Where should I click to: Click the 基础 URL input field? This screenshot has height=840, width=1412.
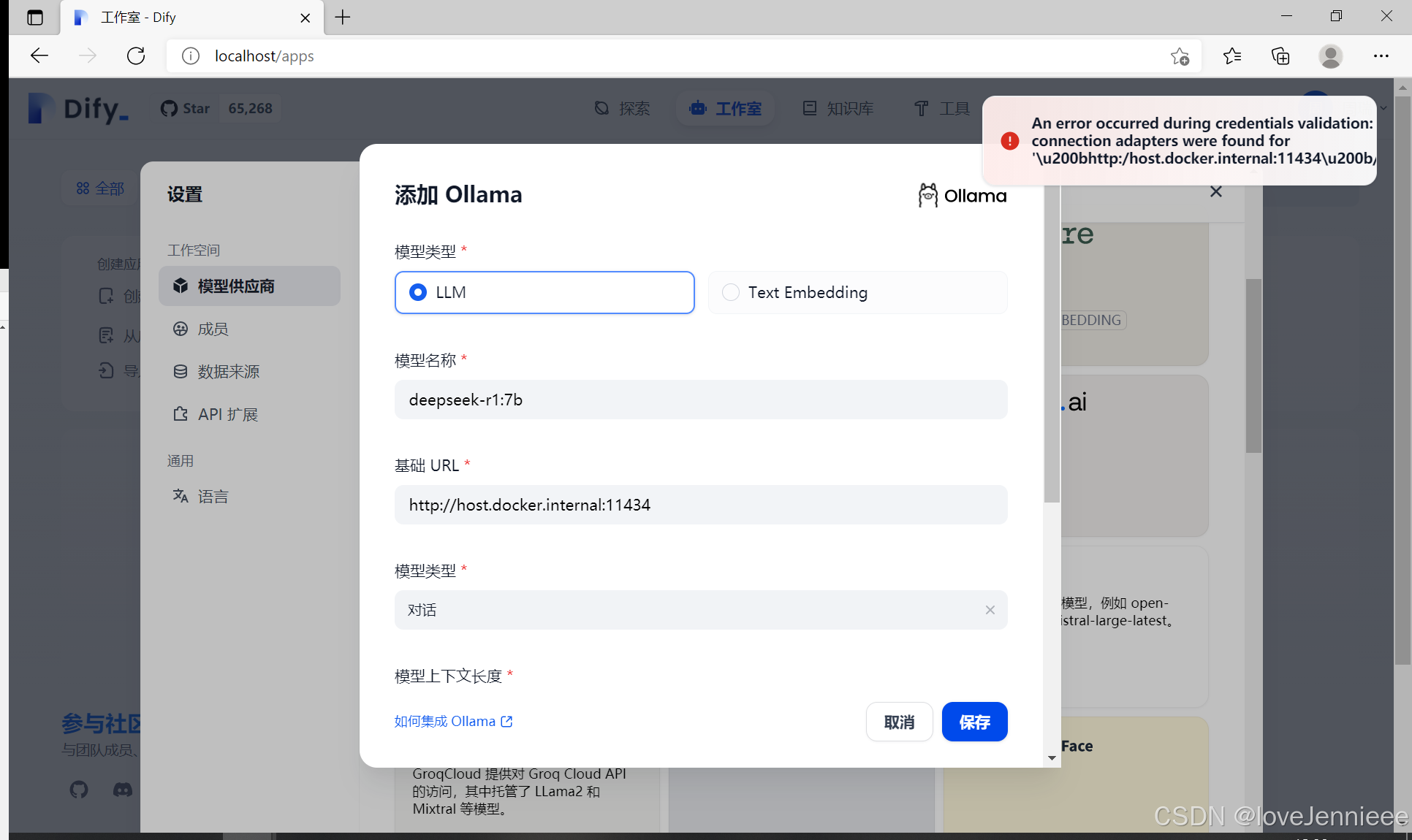700,505
